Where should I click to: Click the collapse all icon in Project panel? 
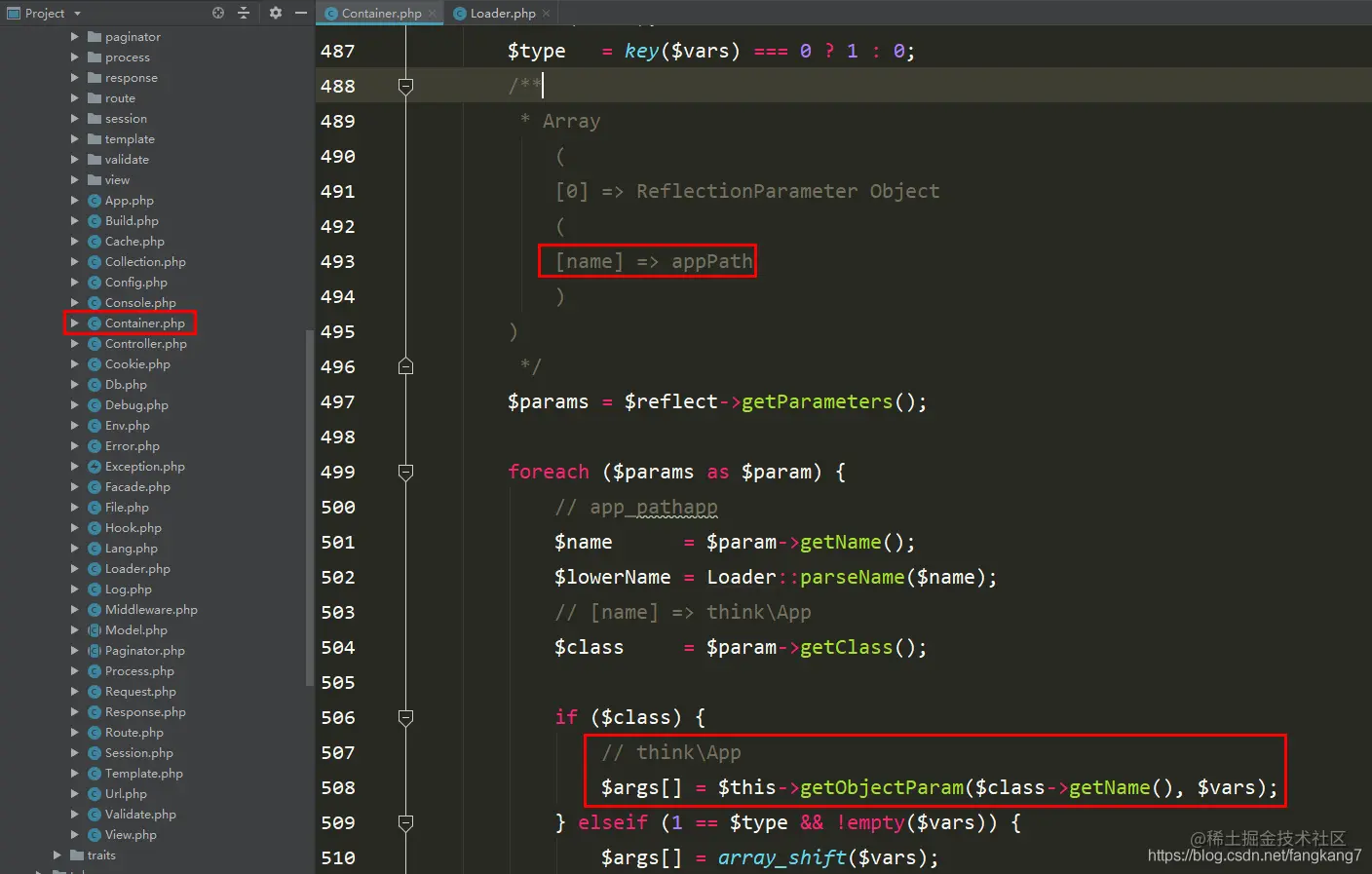click(244, 13)
